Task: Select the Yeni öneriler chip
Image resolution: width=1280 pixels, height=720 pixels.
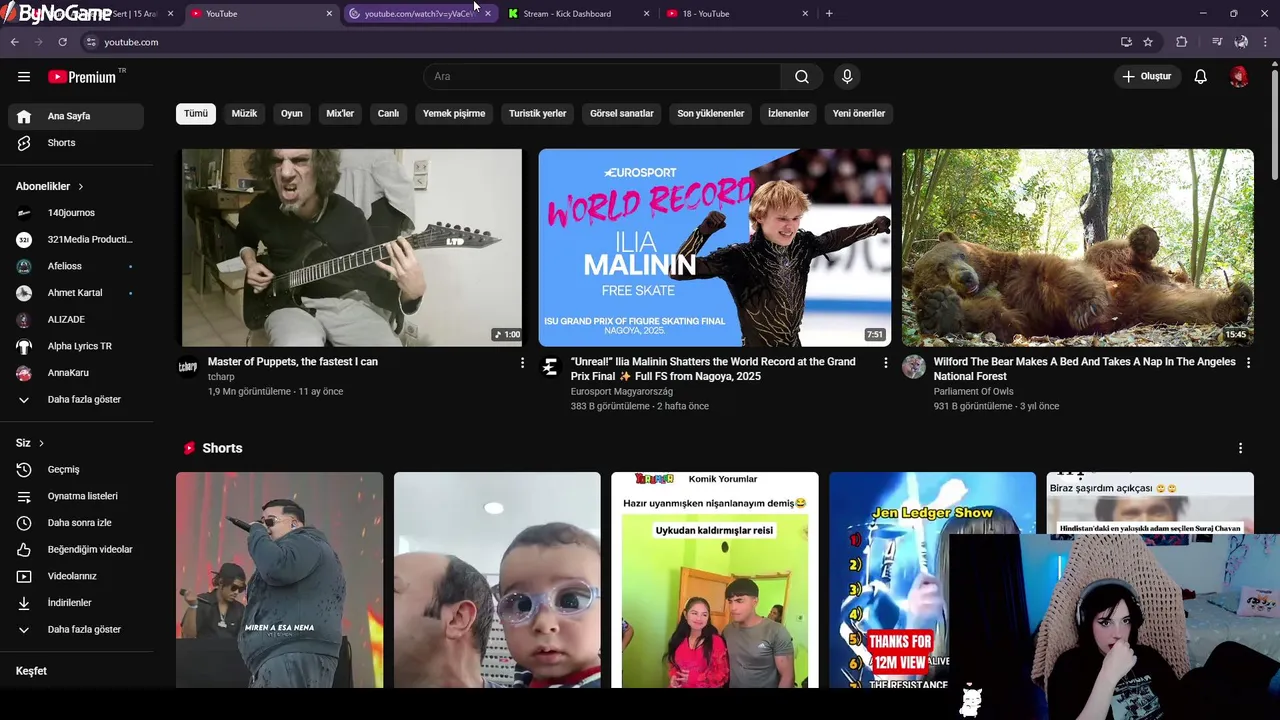Action: click(859, 114)
